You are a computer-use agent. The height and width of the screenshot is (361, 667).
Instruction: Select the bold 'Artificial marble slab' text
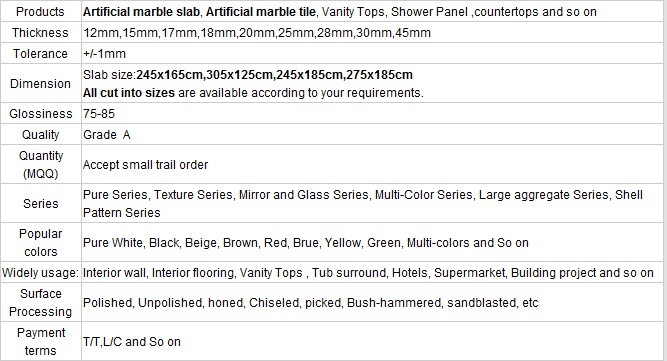pyautogui.click(x=141, y=11)
